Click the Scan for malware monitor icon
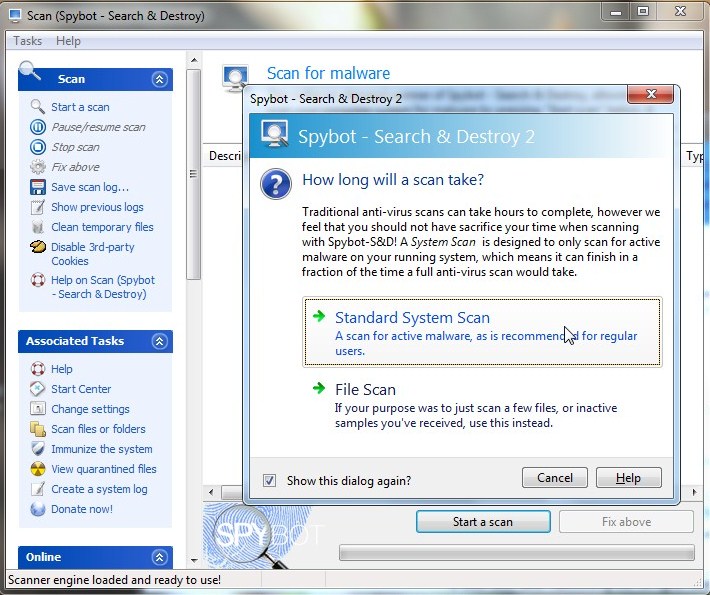 [x=235, y=77]
